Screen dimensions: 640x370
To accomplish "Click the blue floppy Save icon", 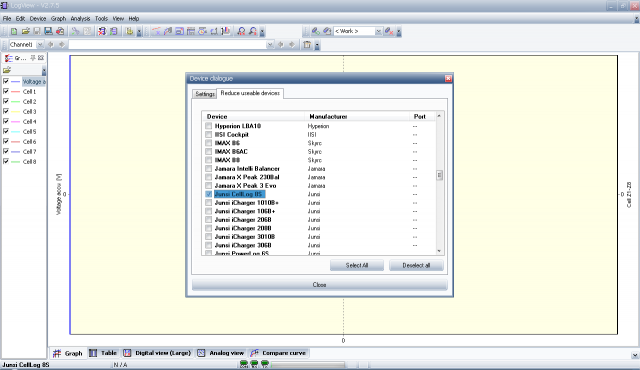I will click(x=48, y=31).
